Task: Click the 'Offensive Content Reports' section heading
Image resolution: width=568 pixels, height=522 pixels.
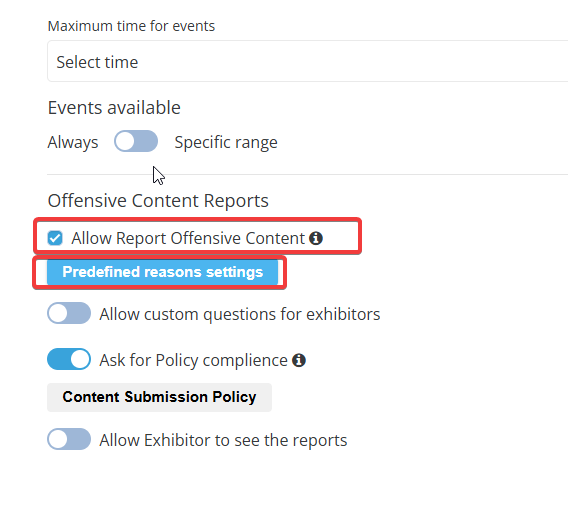Action: [x=158, y=200]
